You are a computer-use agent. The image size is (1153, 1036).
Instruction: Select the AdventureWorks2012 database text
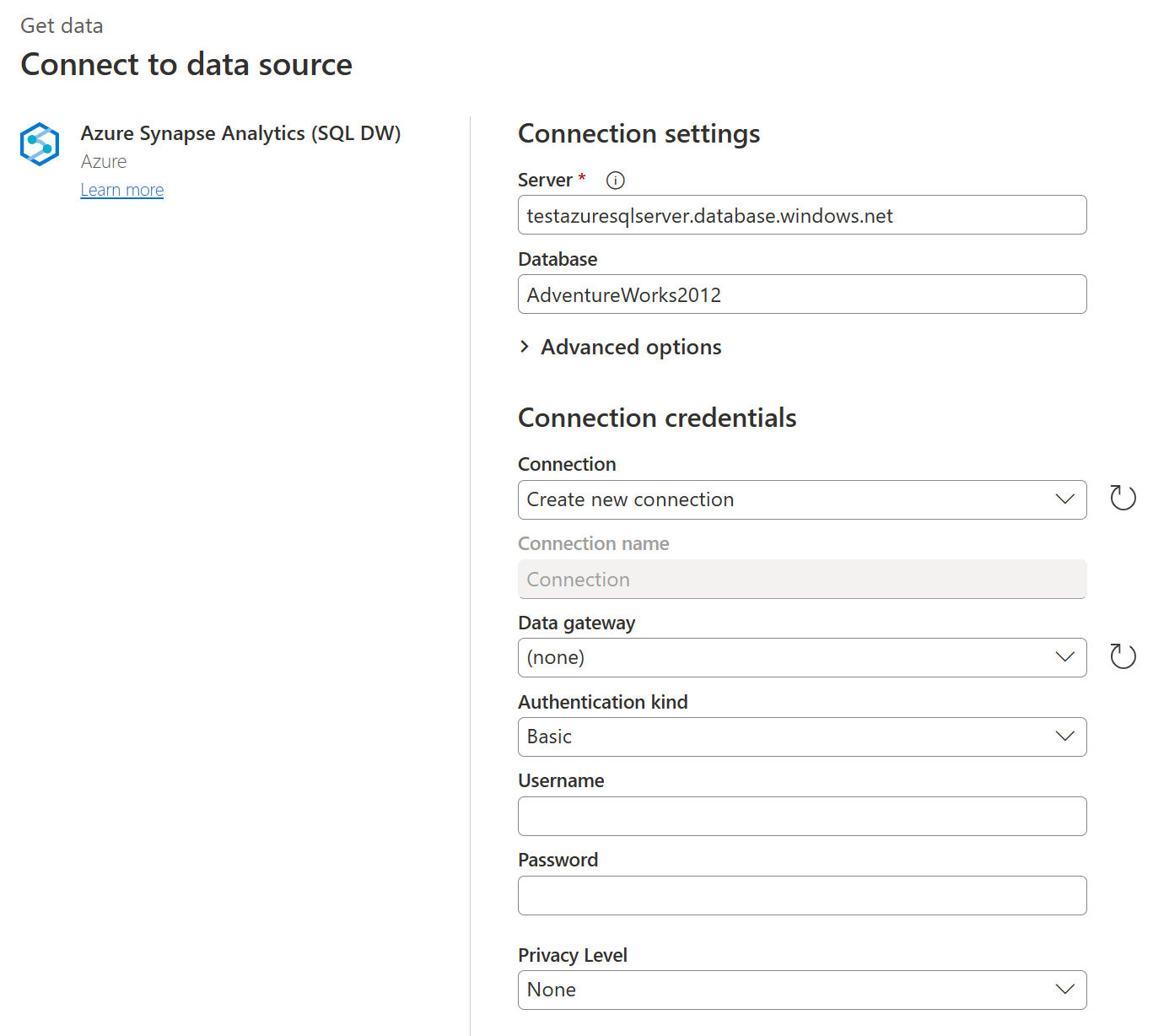click(x=623, y=294)
